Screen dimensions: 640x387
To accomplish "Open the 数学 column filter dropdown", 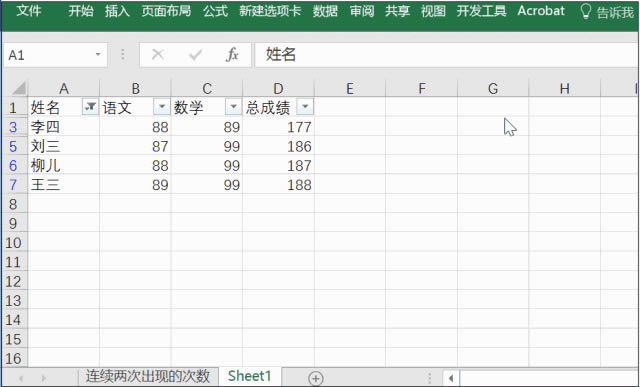I will 233,107.
